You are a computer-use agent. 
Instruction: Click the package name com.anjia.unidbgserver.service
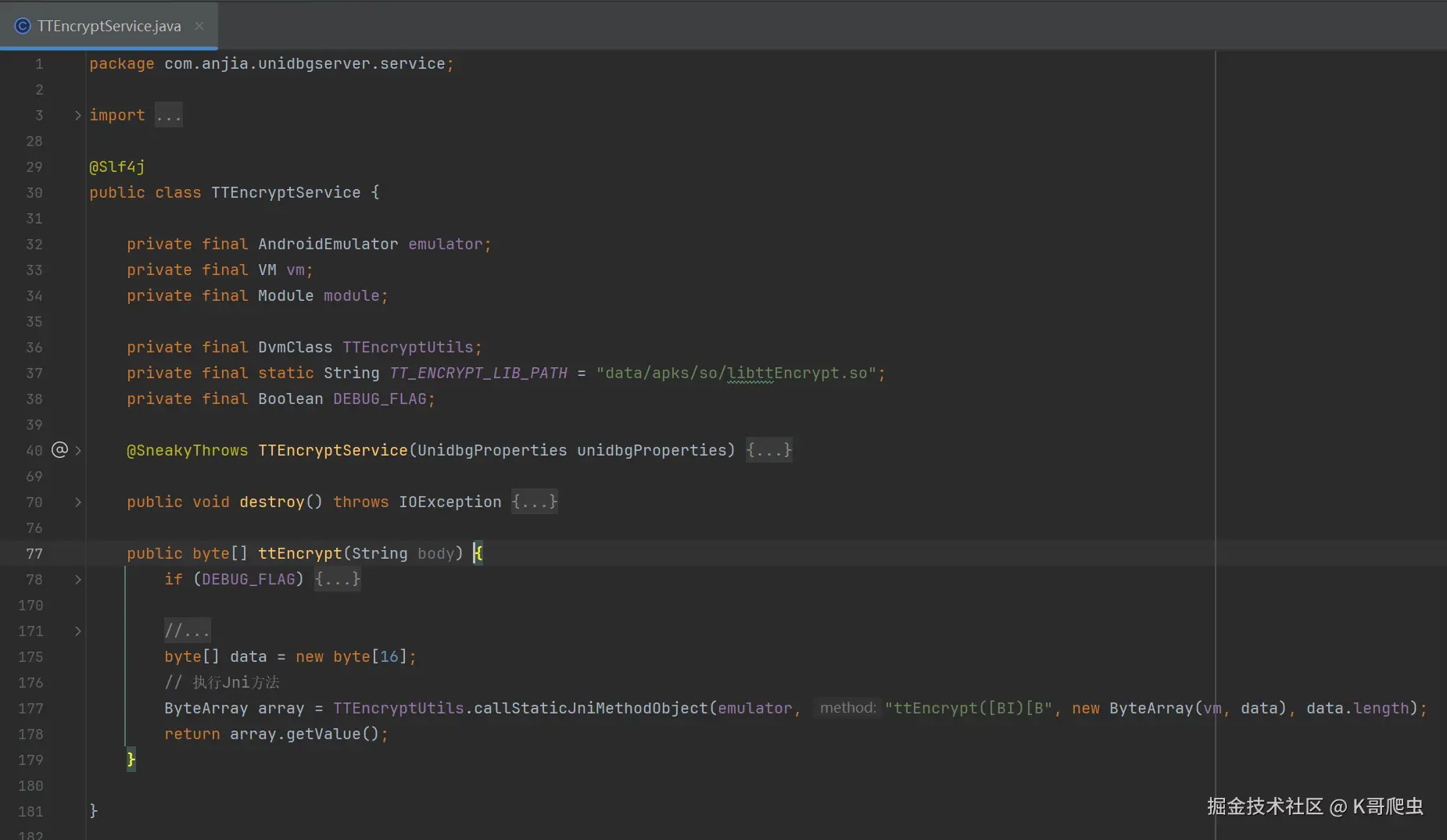tap(305, 64)
